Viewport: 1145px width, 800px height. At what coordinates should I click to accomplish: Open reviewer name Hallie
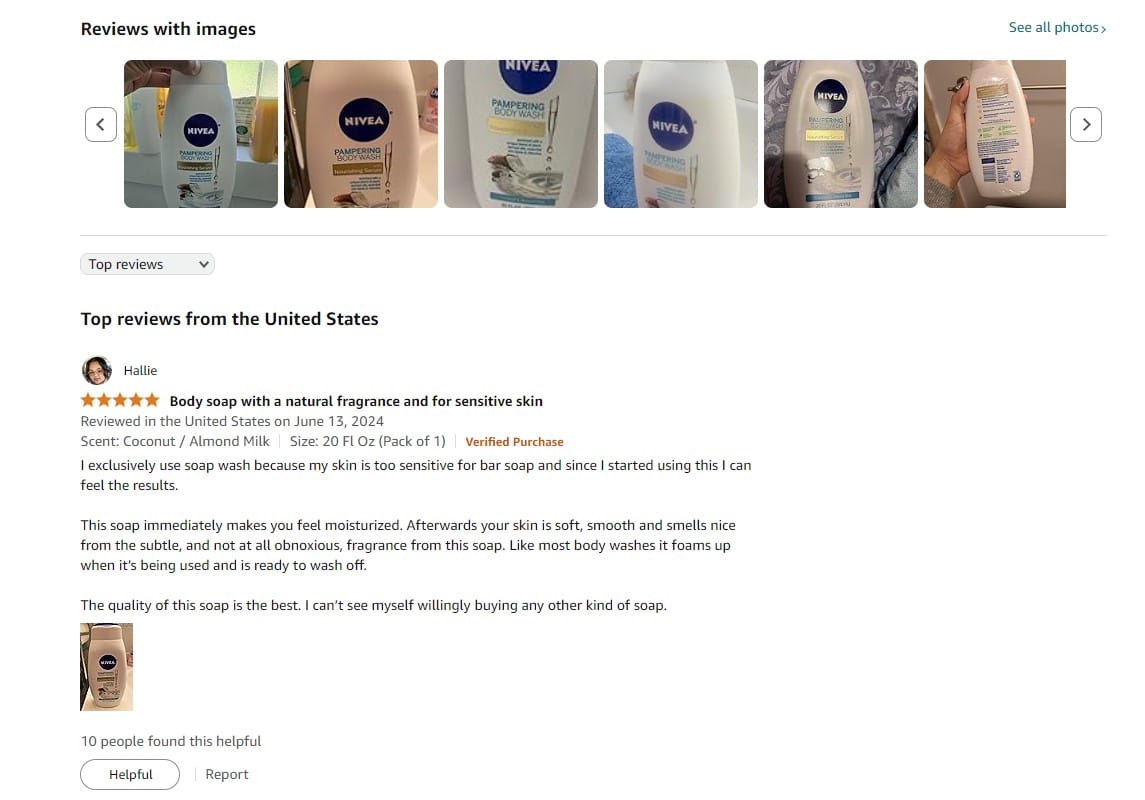(x=140, y=371)
